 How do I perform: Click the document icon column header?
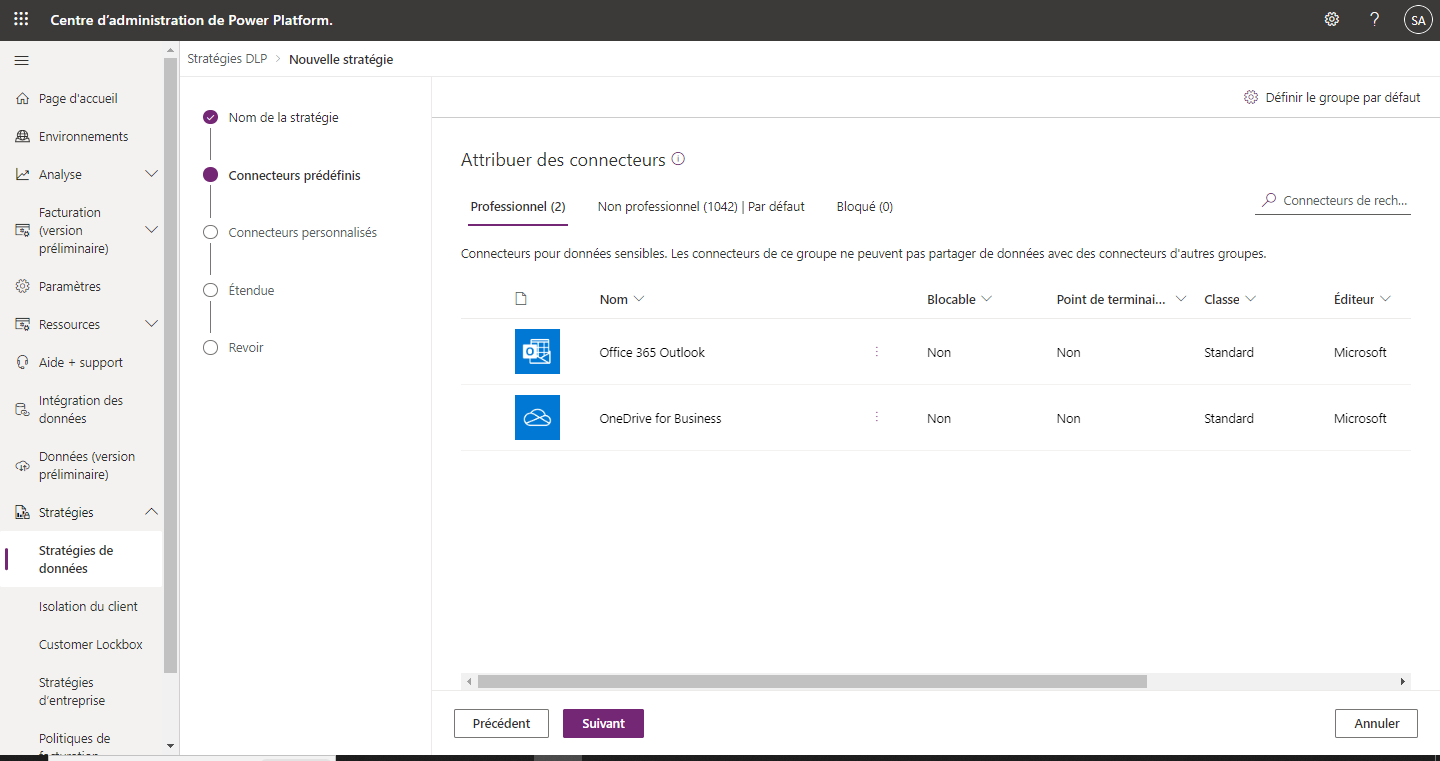[x=520, y=299]
